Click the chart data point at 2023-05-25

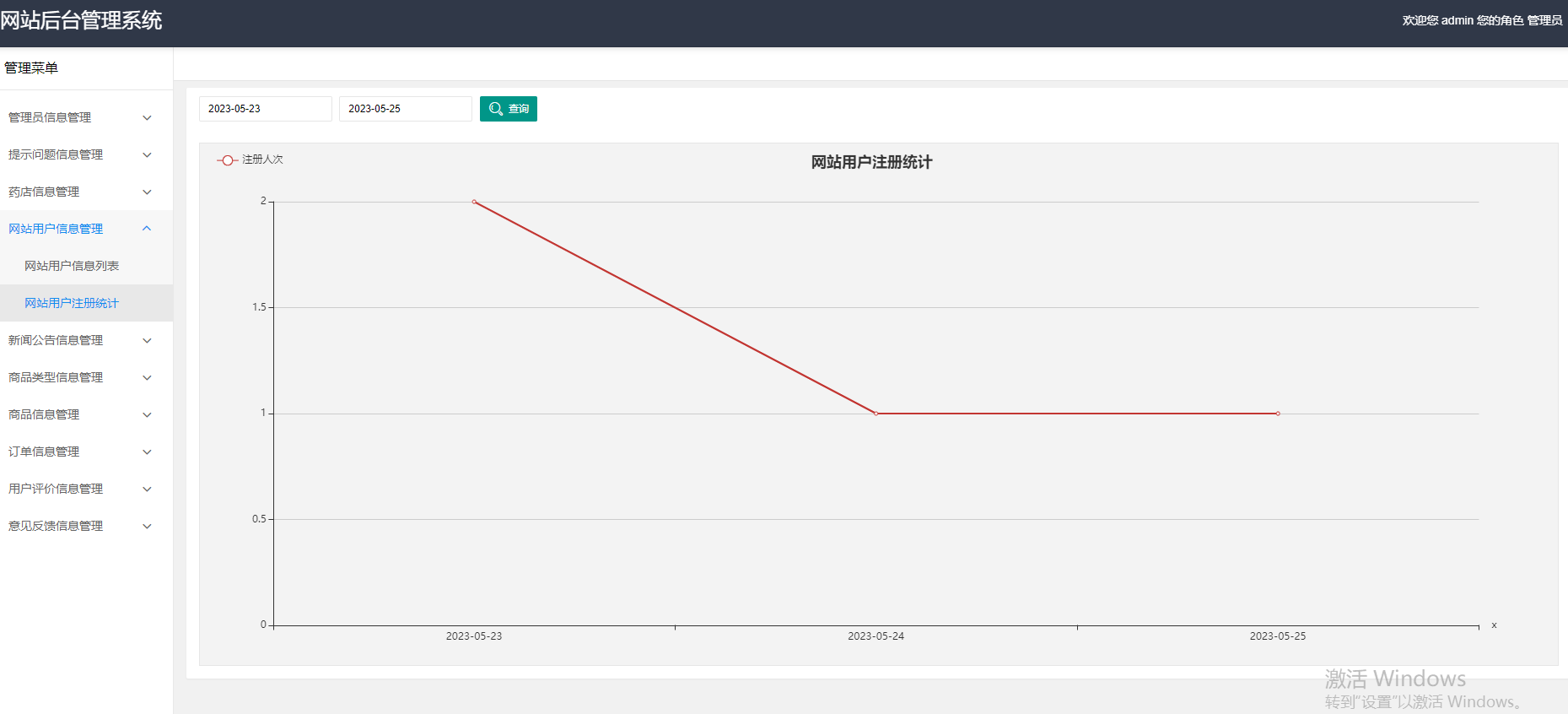[x=1278, y=414]
